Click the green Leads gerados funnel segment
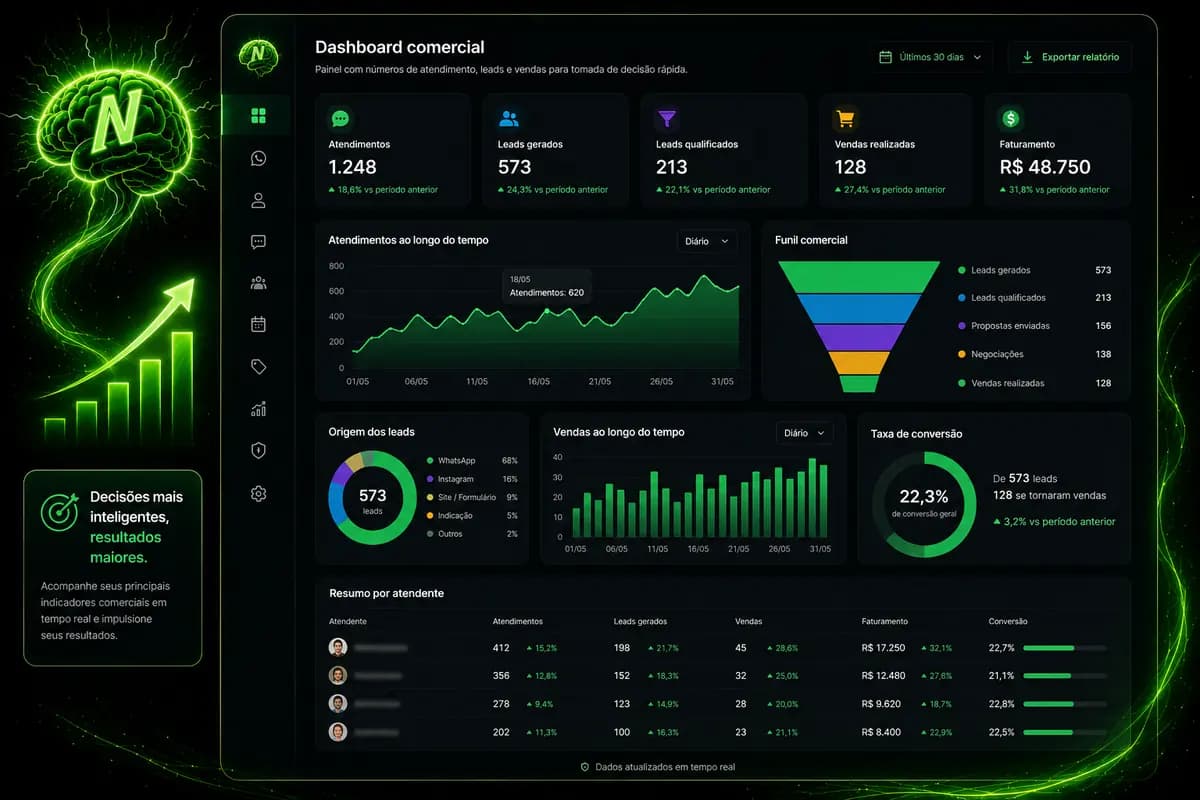Screen dimensions: 1200x800 [x=859, y=276]
